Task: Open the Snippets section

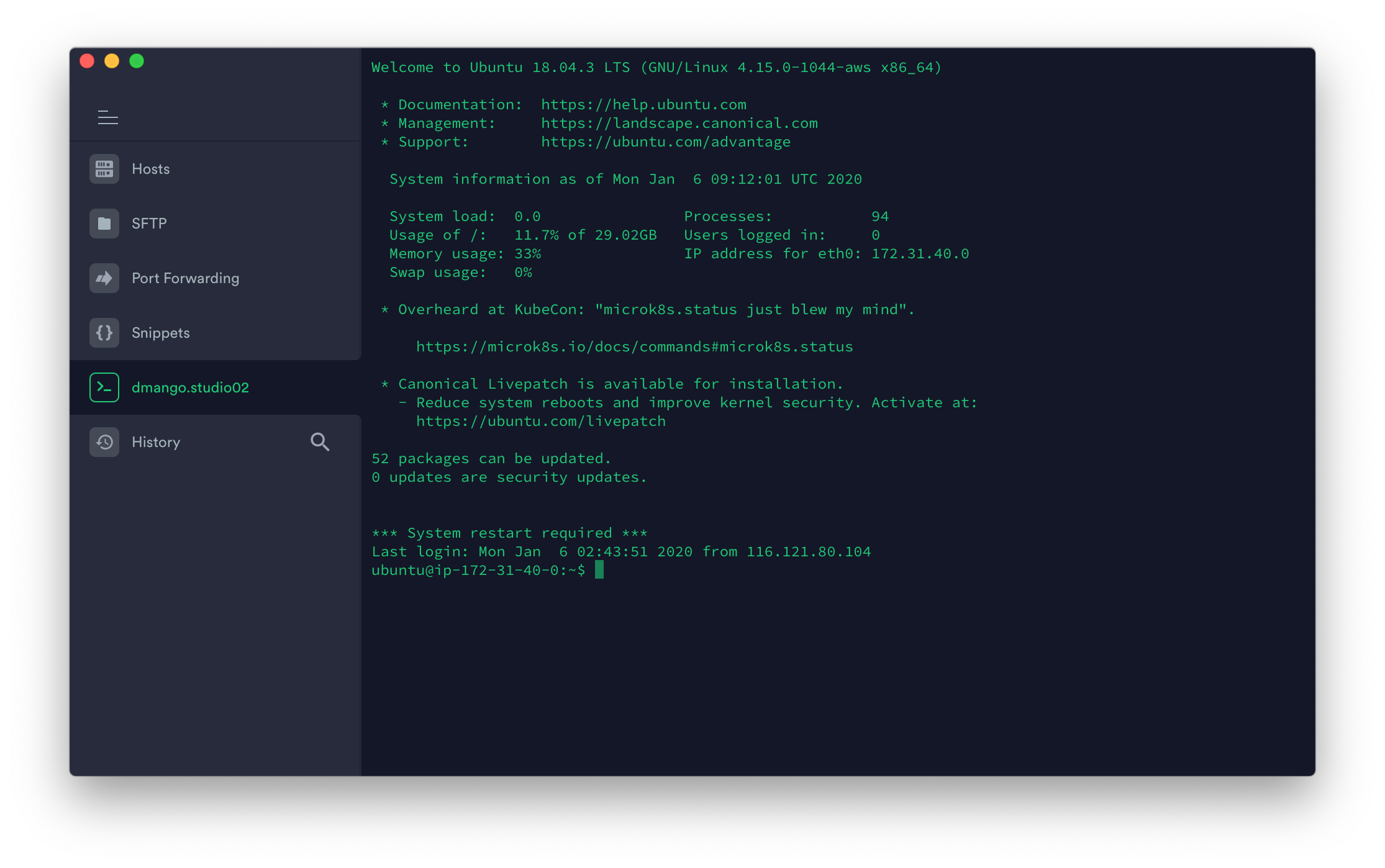Action: 160,333
